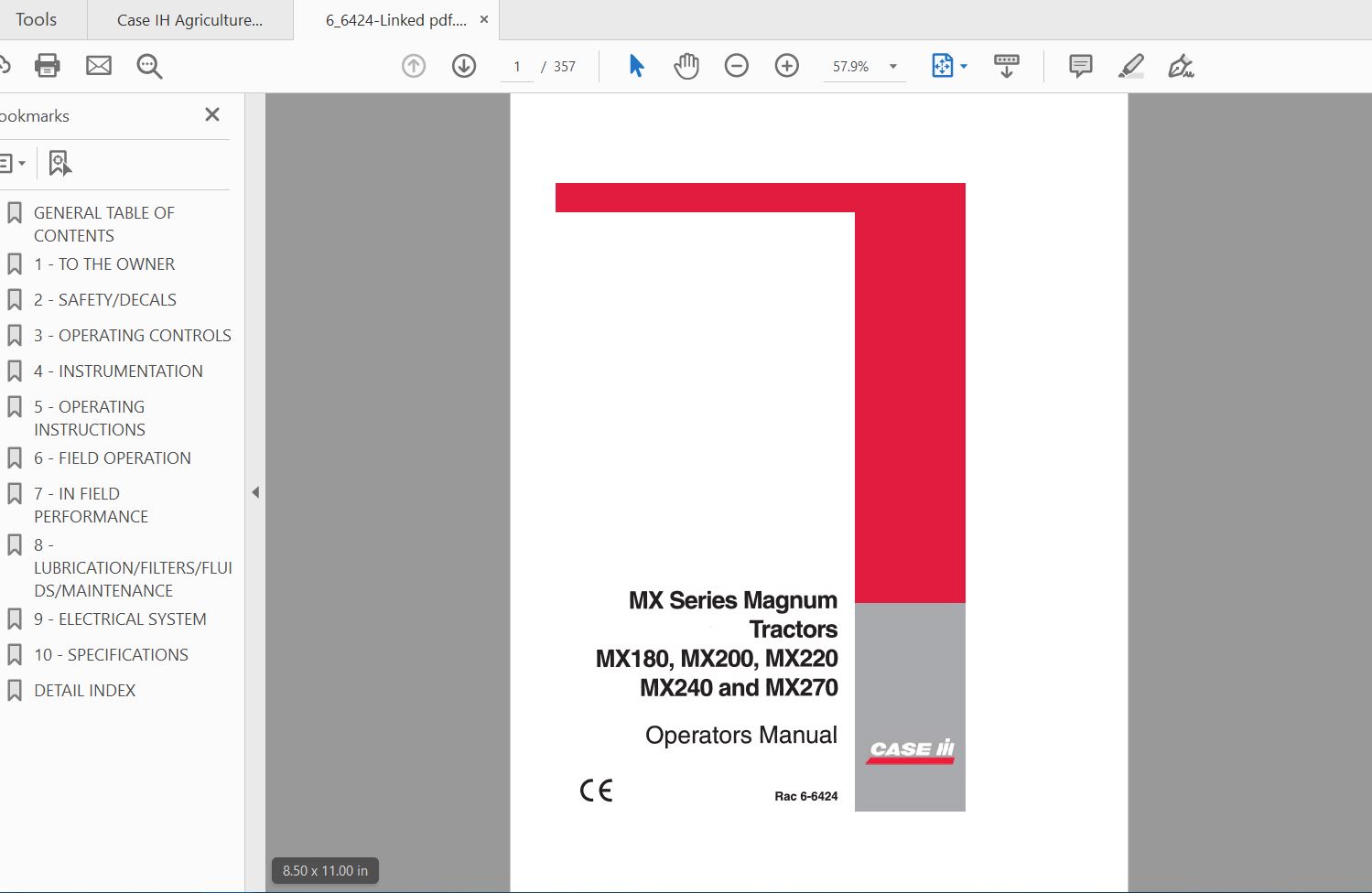Click the Add new bookmark icon

click(x=59, y=164)
